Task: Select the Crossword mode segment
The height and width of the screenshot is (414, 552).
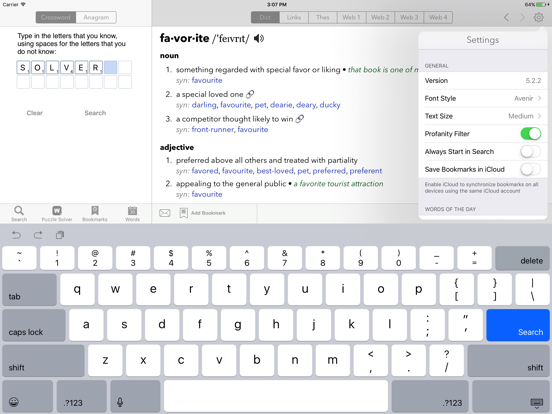Action: 56,17
